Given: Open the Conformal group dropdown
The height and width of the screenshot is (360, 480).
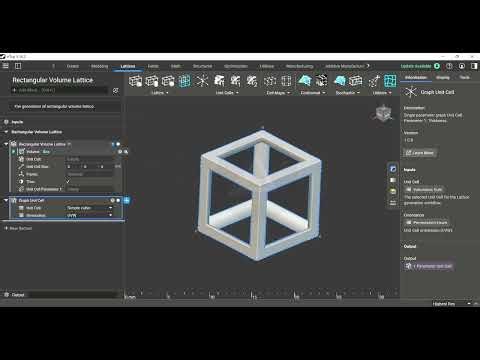Looking at the screenshot, I should tap(313, 93).
